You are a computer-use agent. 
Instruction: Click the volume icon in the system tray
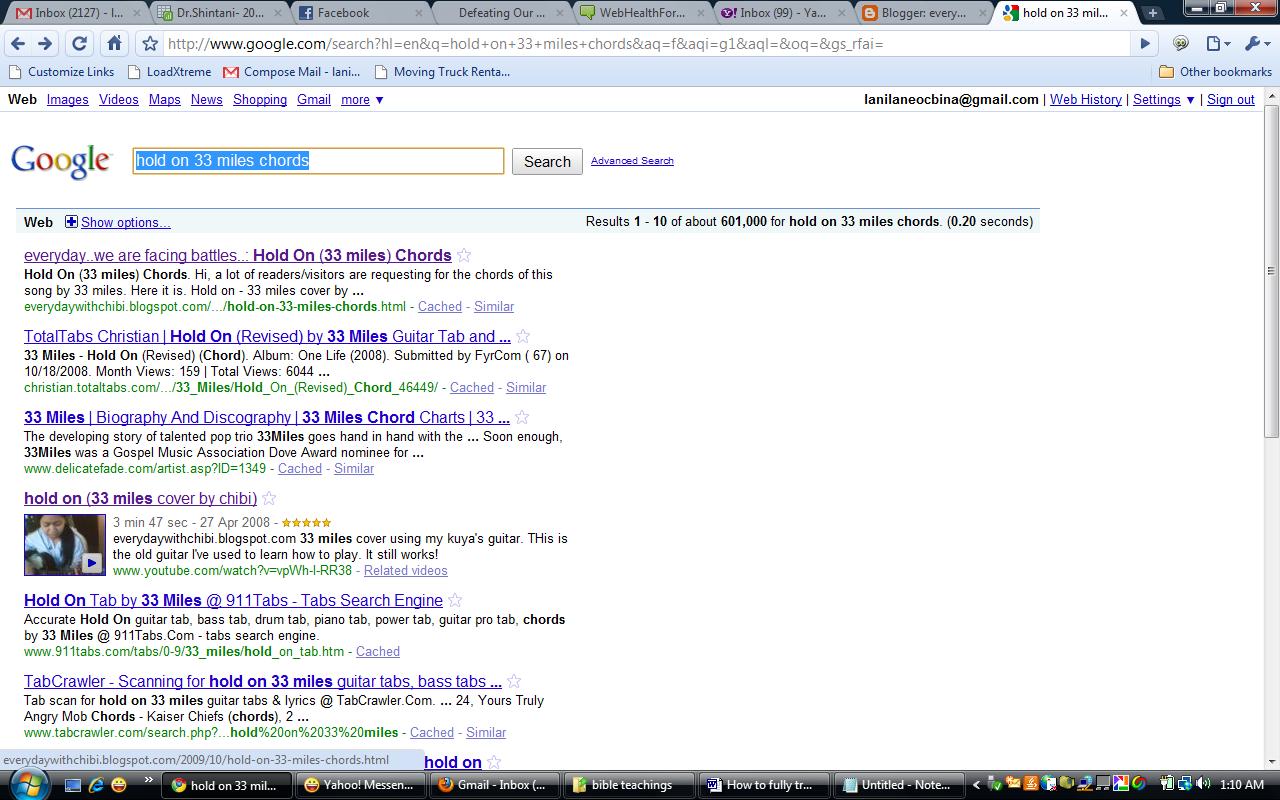(1203, 785)
